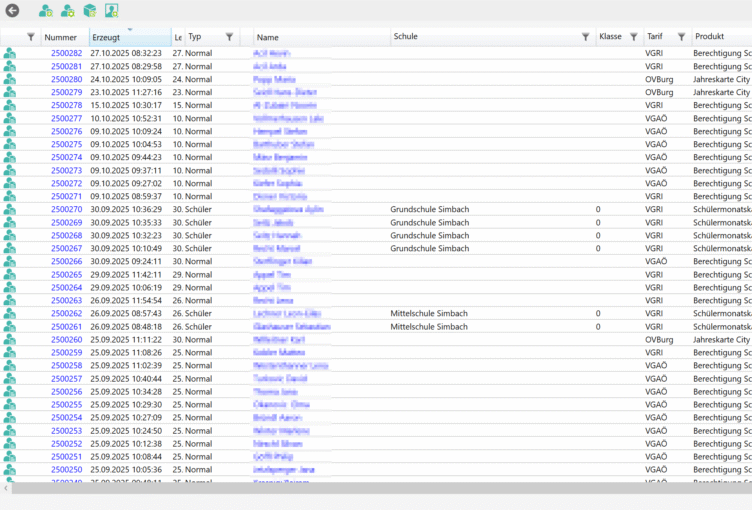Screen dimensions: 752x510
Task: Open the filter in the first icon column
Action: (x=31, y=37)
